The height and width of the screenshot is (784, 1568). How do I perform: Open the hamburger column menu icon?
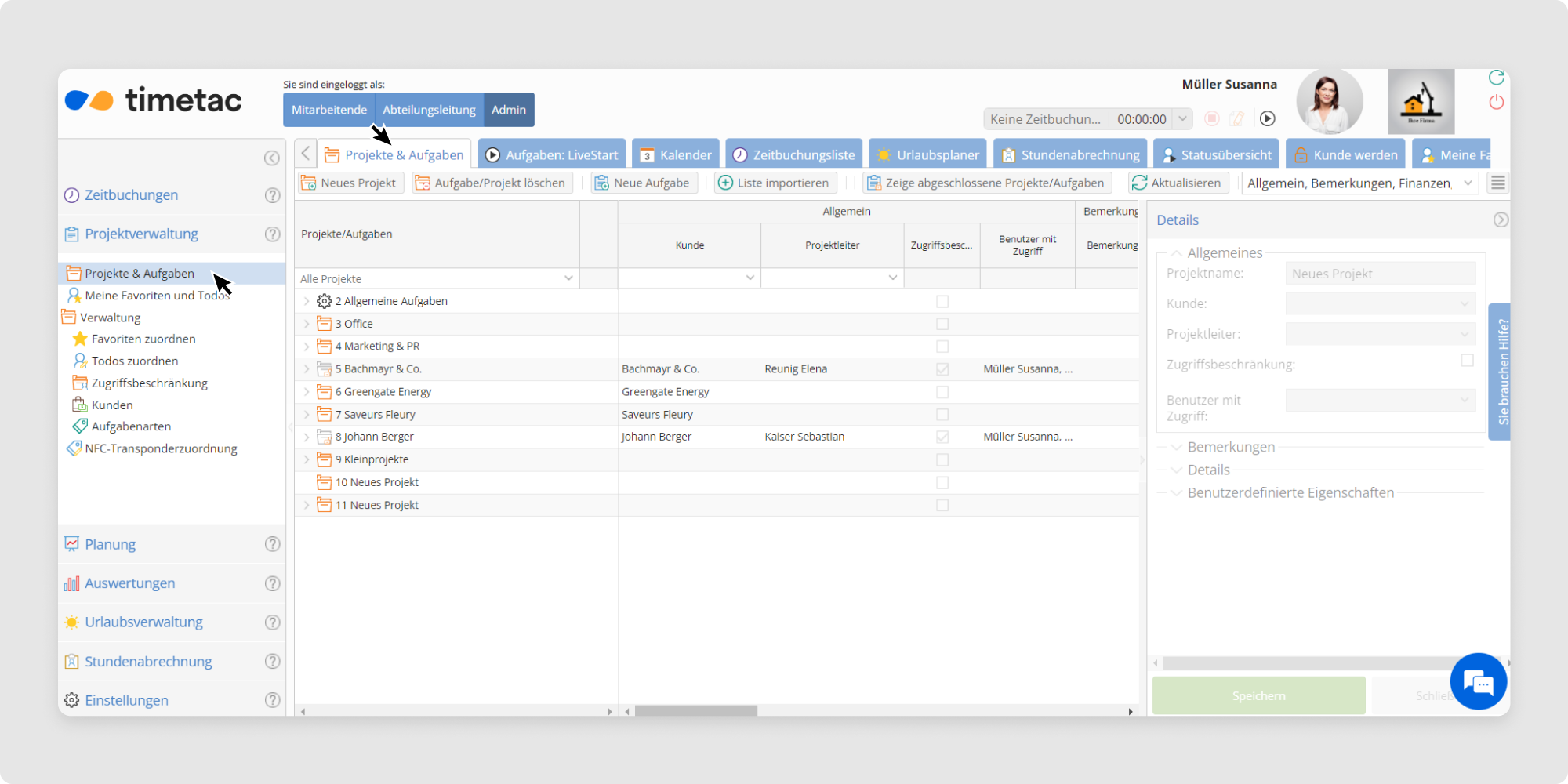1498,183
